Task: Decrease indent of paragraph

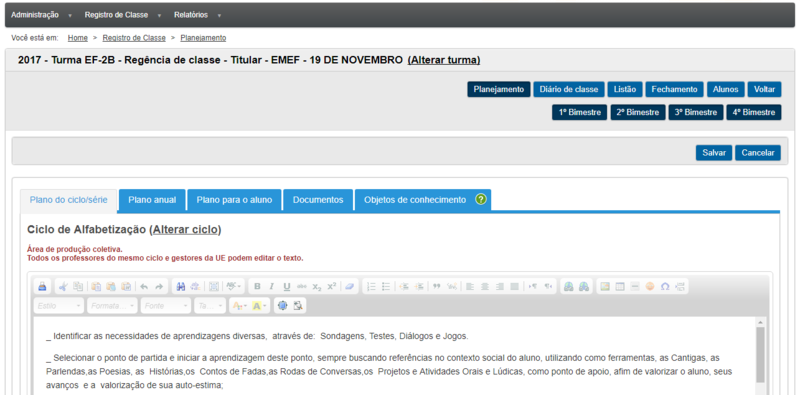Action: (404, 286)
